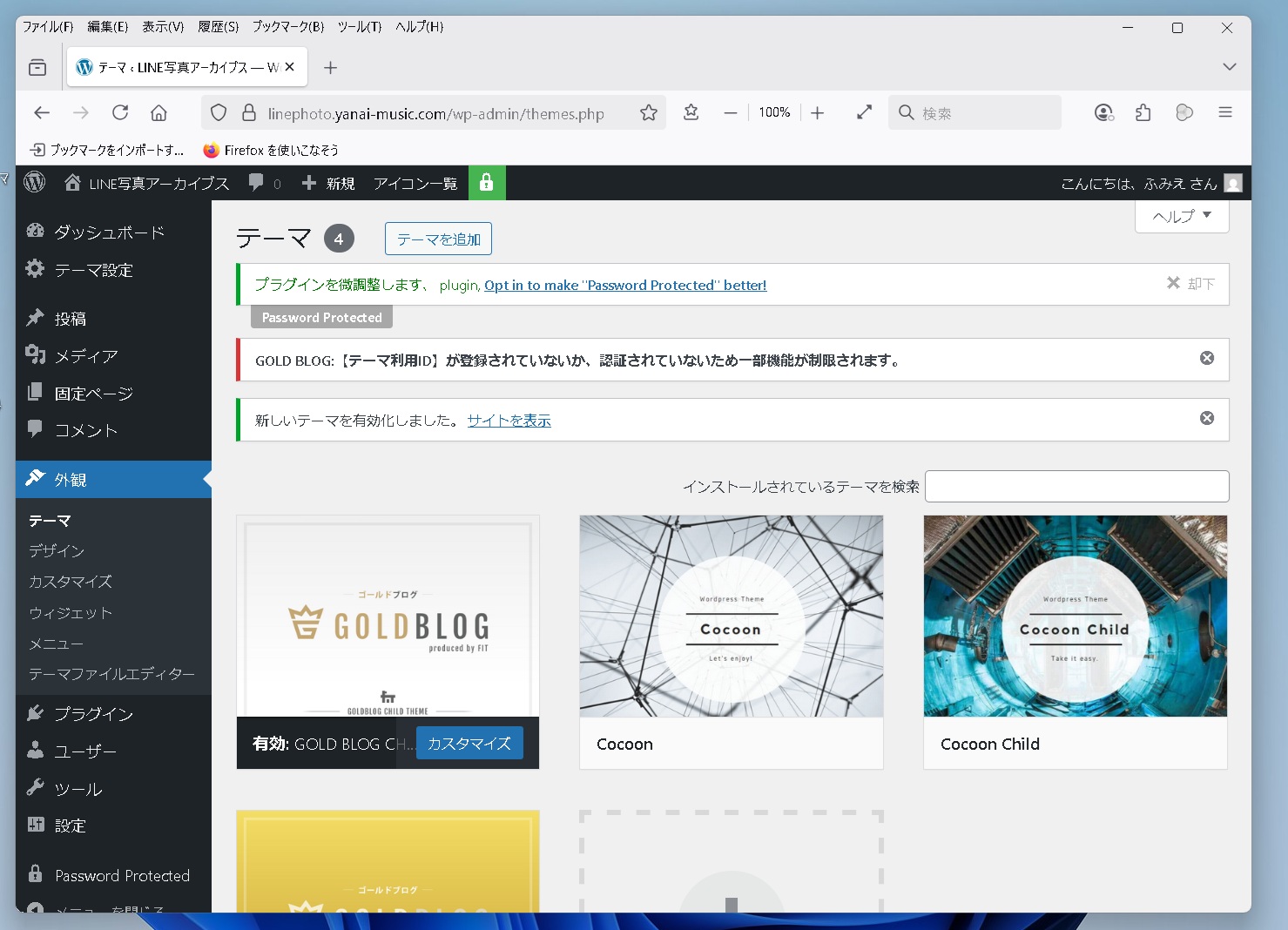Open ブックマークをインポート bookmark item
Screen dimensions: 1288x930
pos(107,150)
